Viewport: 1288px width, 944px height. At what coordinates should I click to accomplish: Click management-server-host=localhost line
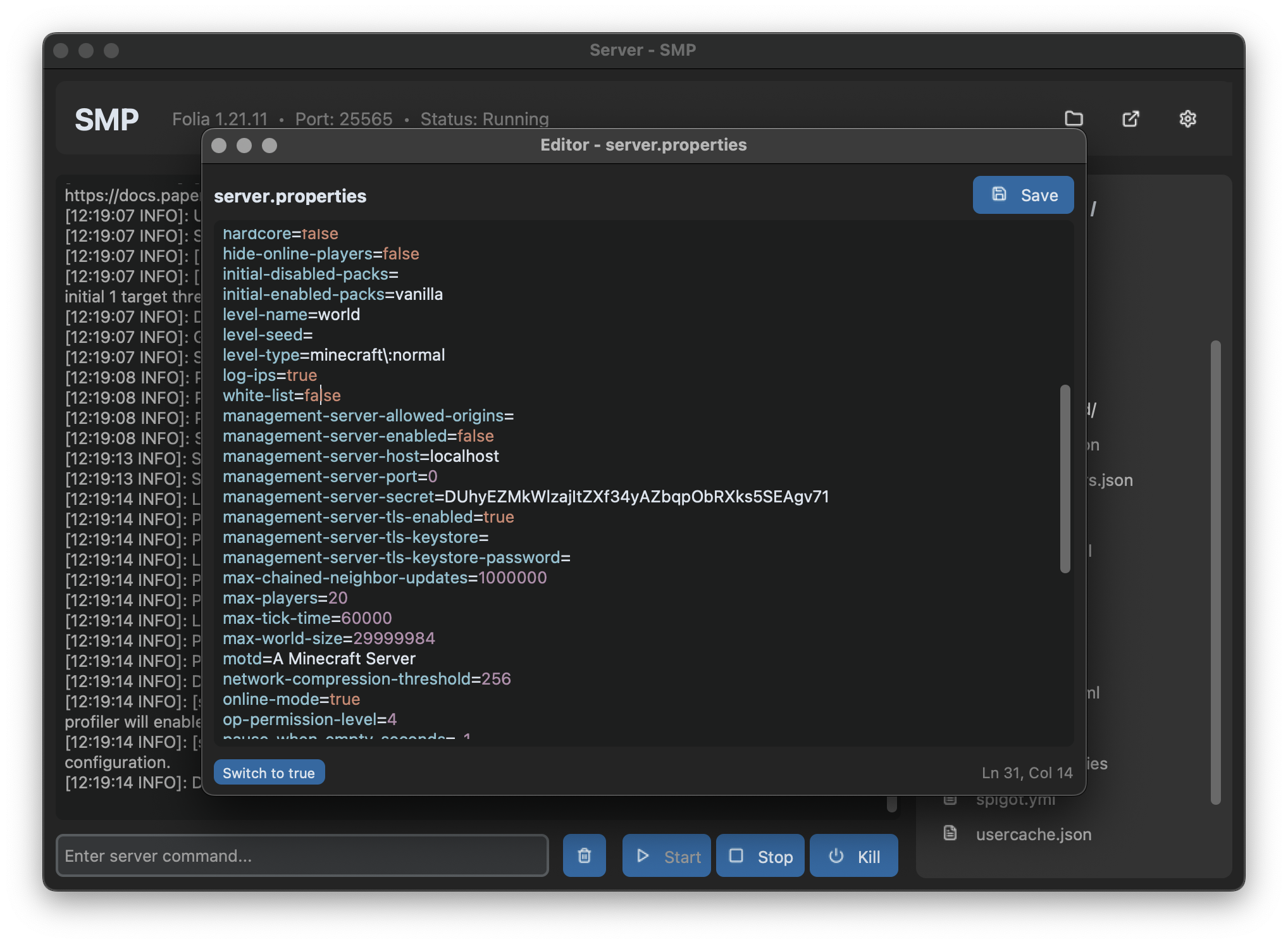click(x=361, y=456)
